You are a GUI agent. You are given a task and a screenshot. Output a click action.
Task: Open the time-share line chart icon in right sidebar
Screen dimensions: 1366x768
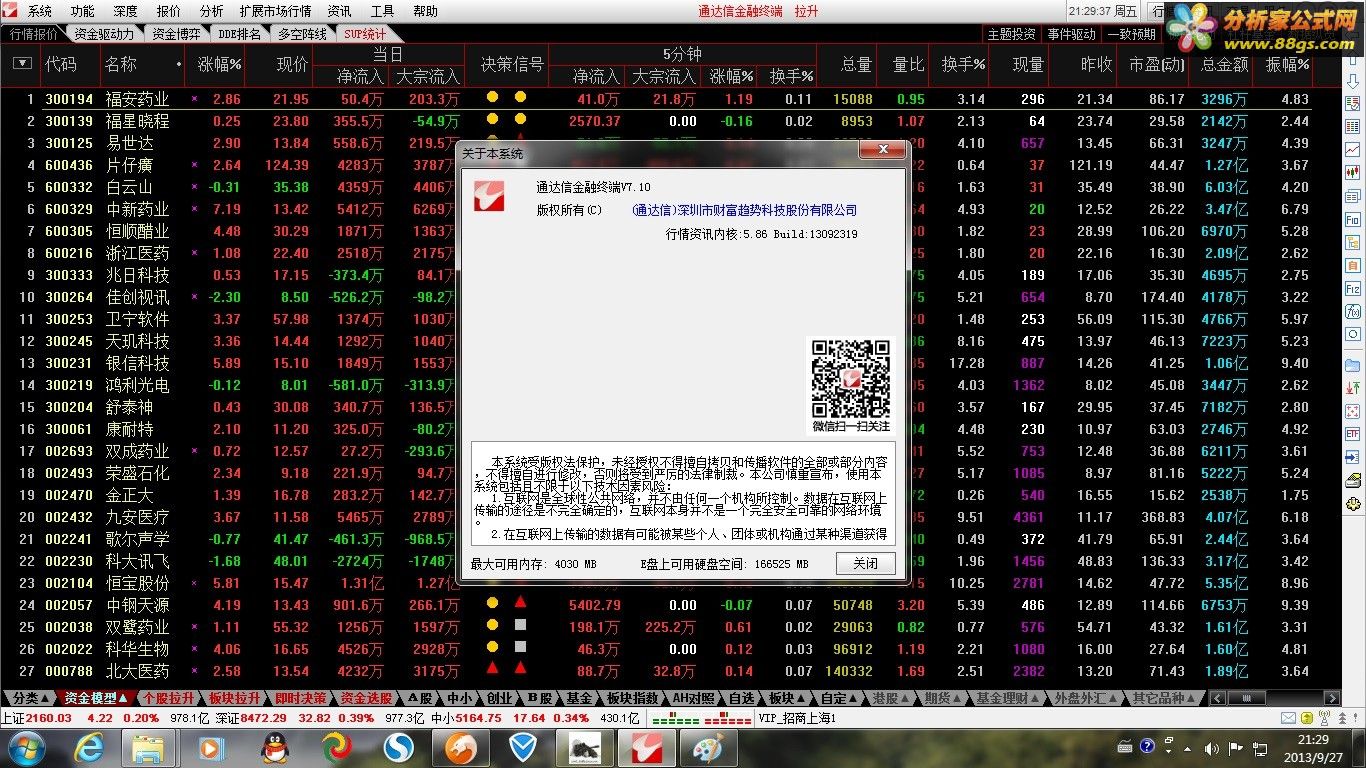pos(1352,150)
